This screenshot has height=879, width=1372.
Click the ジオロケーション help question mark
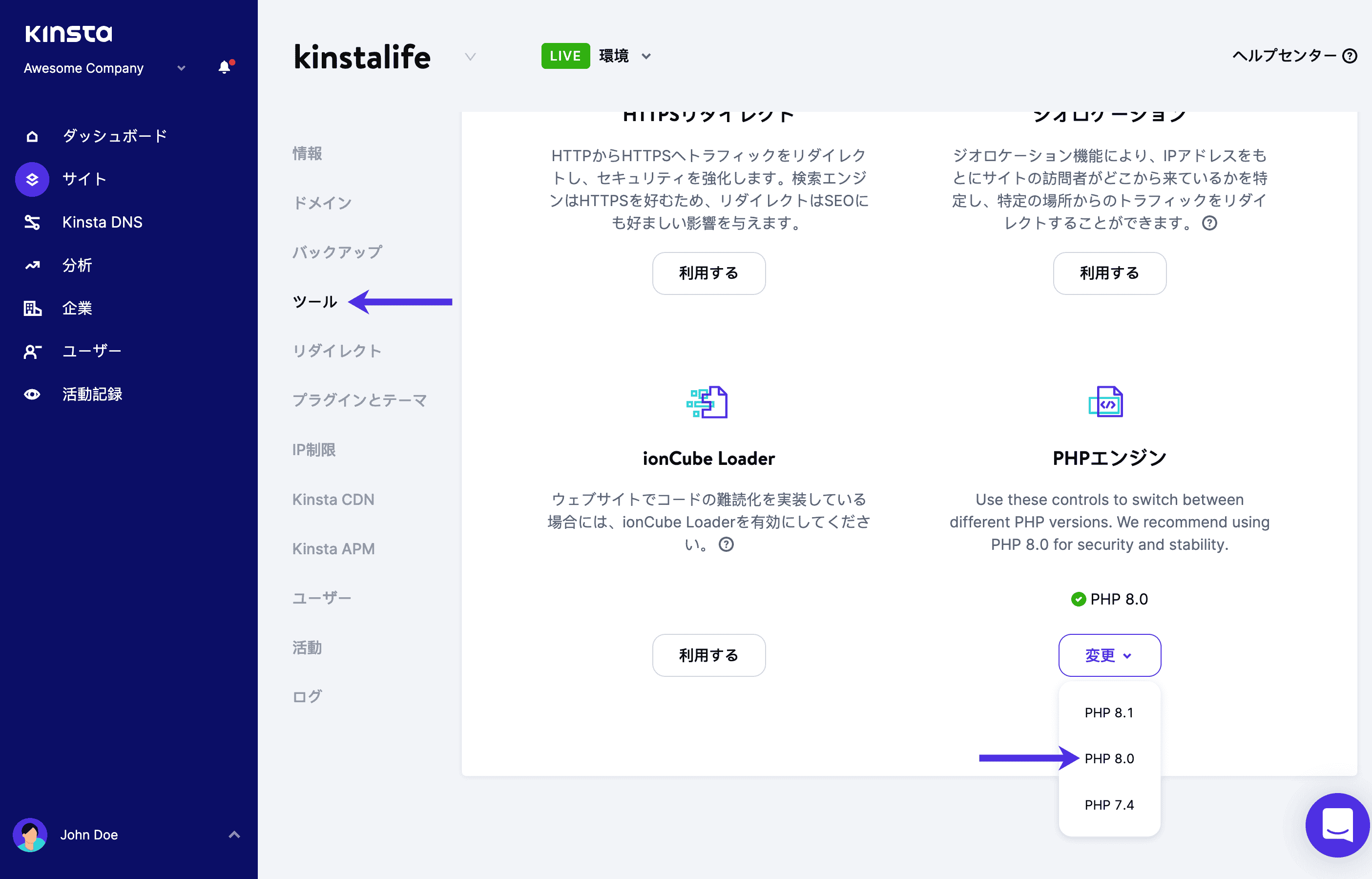point(1210,224)
